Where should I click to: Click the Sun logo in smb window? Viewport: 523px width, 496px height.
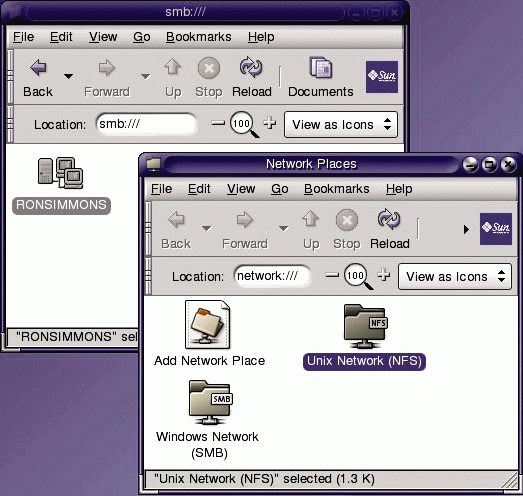tap(382, 77)
